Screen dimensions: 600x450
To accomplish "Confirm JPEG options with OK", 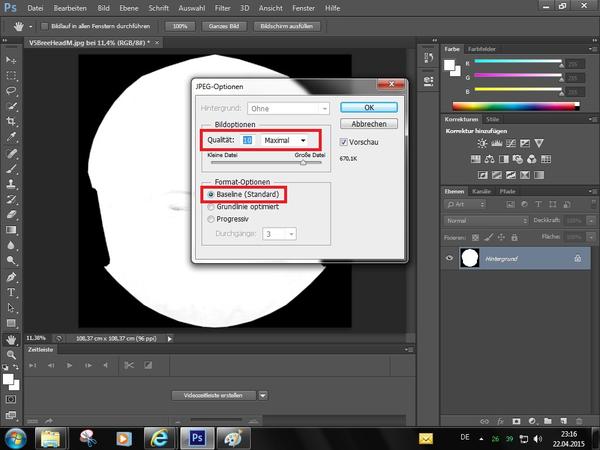I will click(369, 108).
